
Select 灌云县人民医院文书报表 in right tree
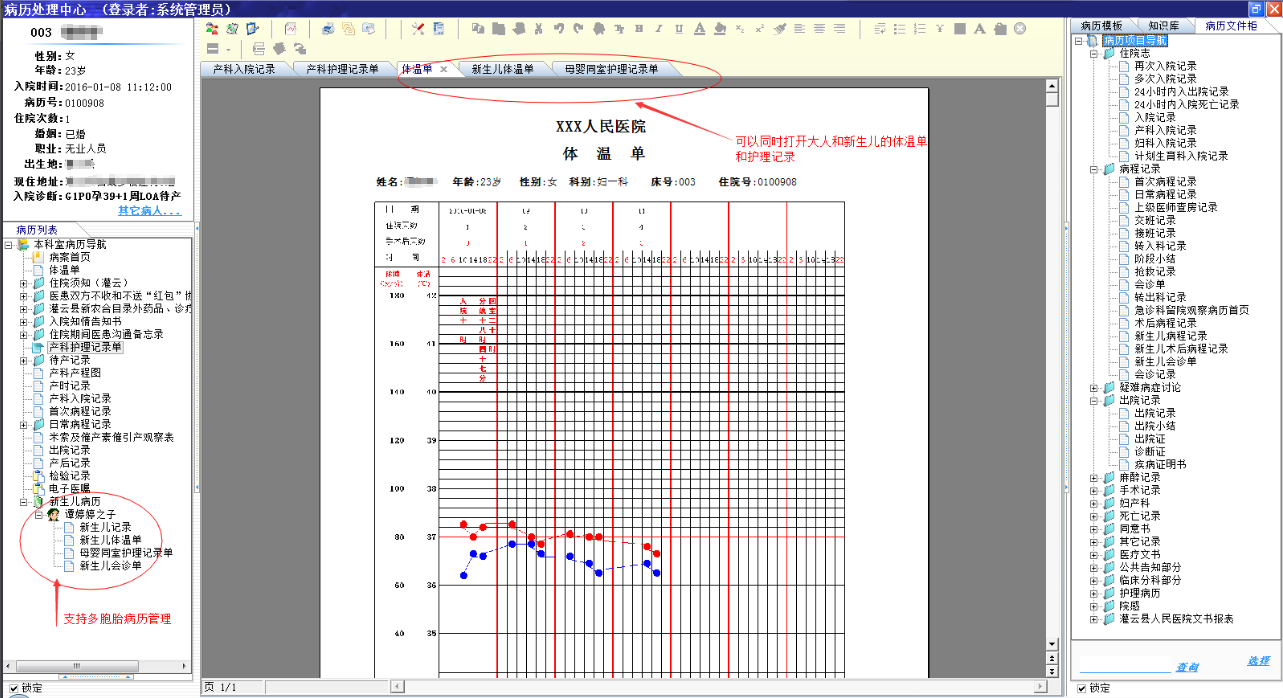[1176, 619]
